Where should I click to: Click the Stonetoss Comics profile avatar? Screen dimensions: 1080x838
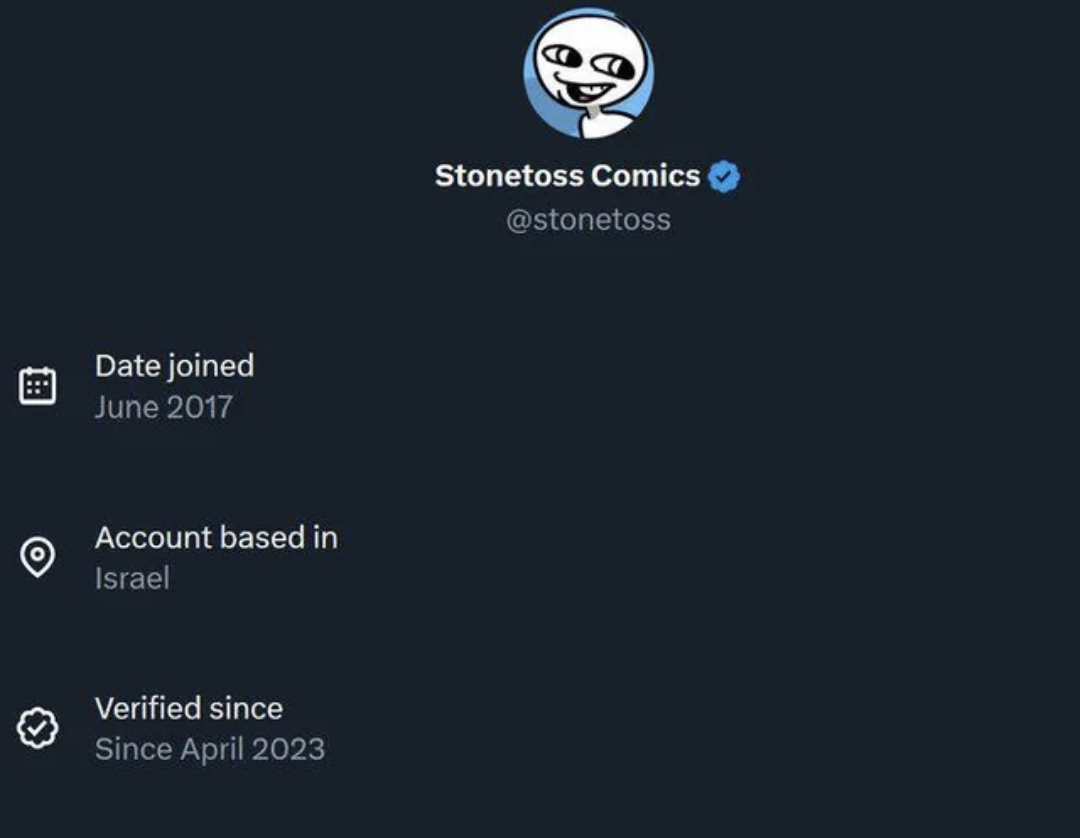[588, 73]
